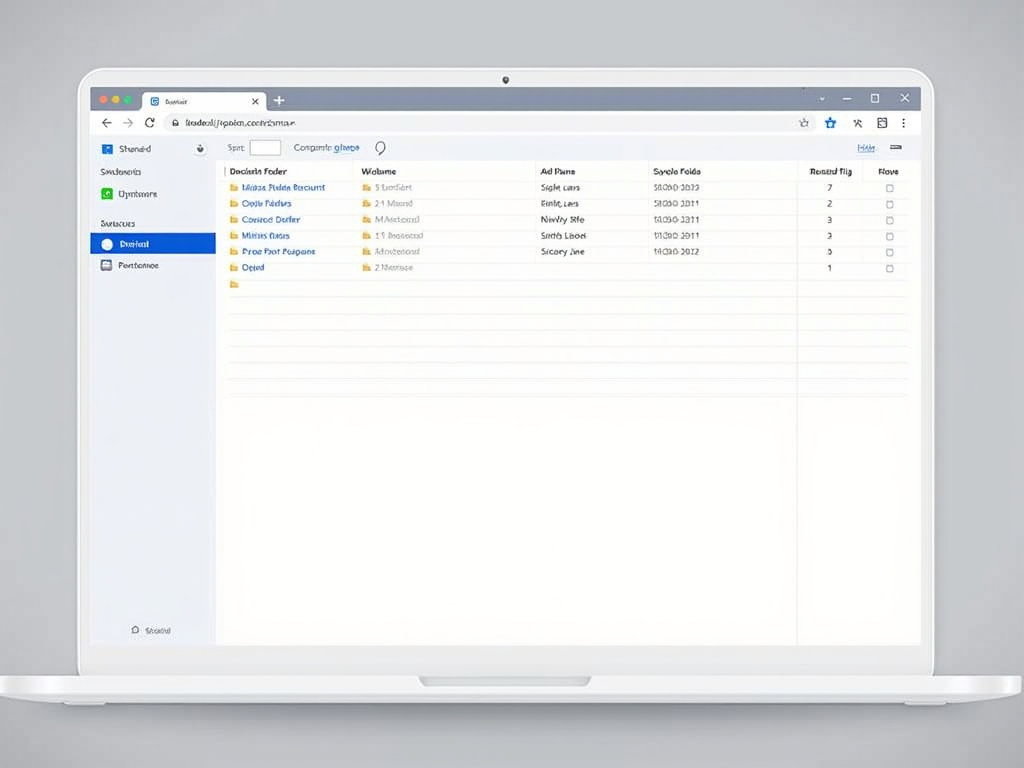Screen dimensions: 1024x768
Task: Click the white circle icon in highlighted sidebar item
Action: [107, 244]
